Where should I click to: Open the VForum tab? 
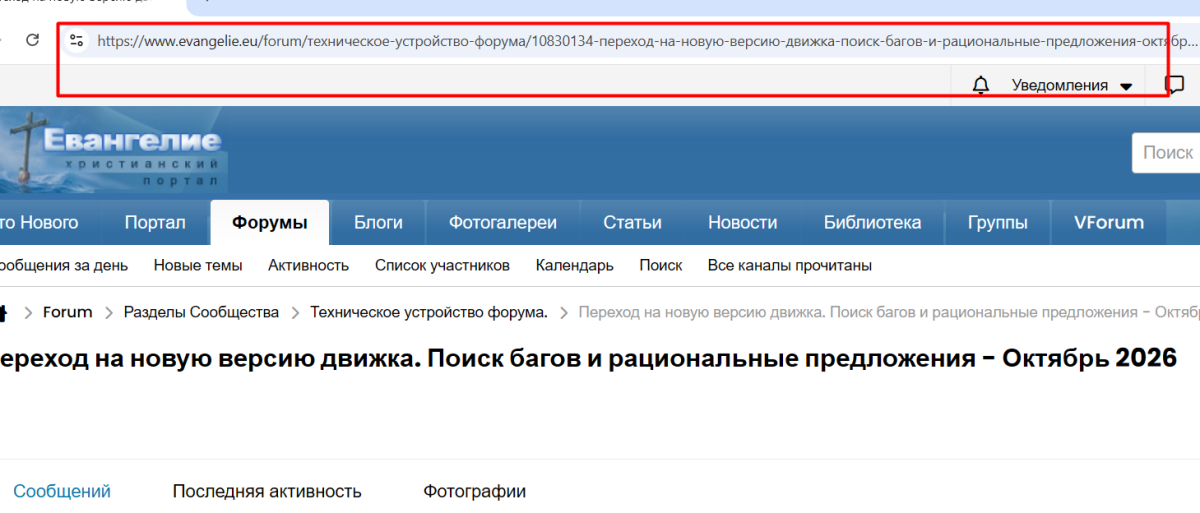point(1108,223)
